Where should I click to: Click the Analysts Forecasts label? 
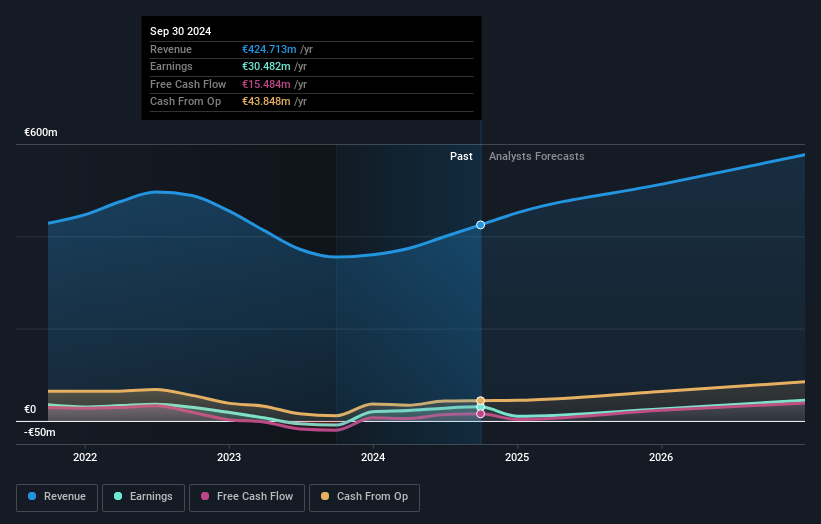point(537,157)
